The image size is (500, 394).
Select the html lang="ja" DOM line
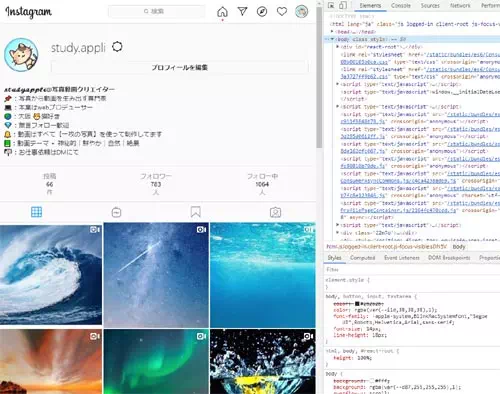[414, 24]
